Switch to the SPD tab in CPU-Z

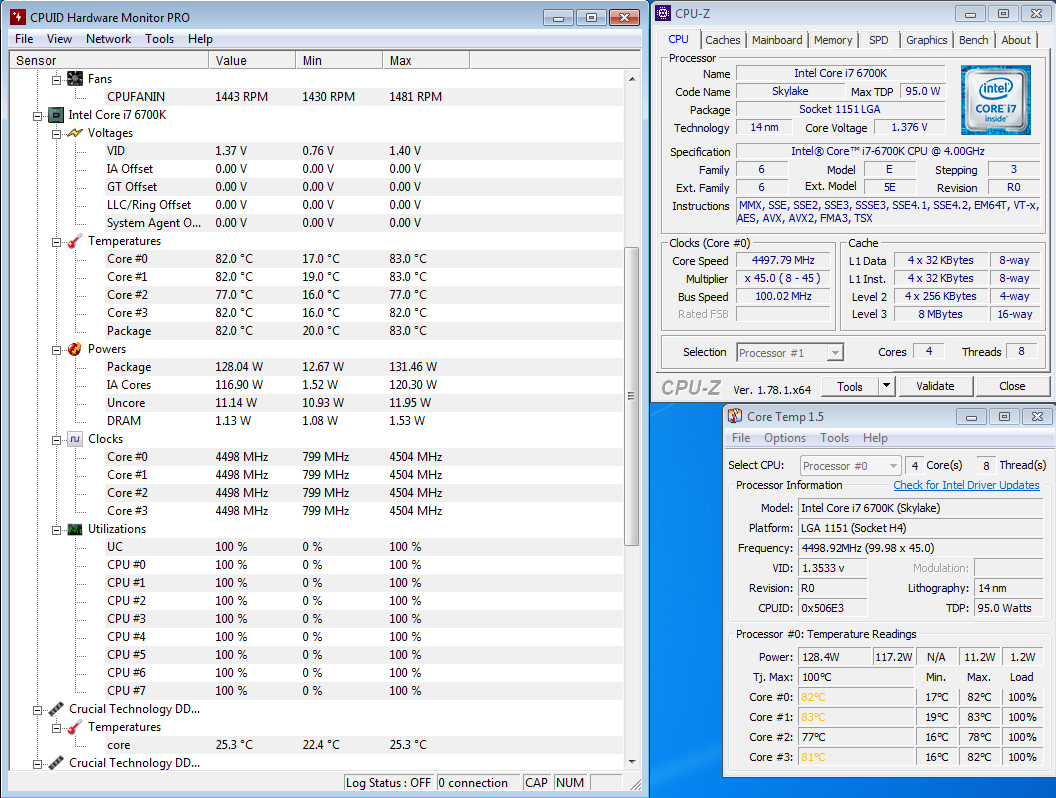click(878, 40)
